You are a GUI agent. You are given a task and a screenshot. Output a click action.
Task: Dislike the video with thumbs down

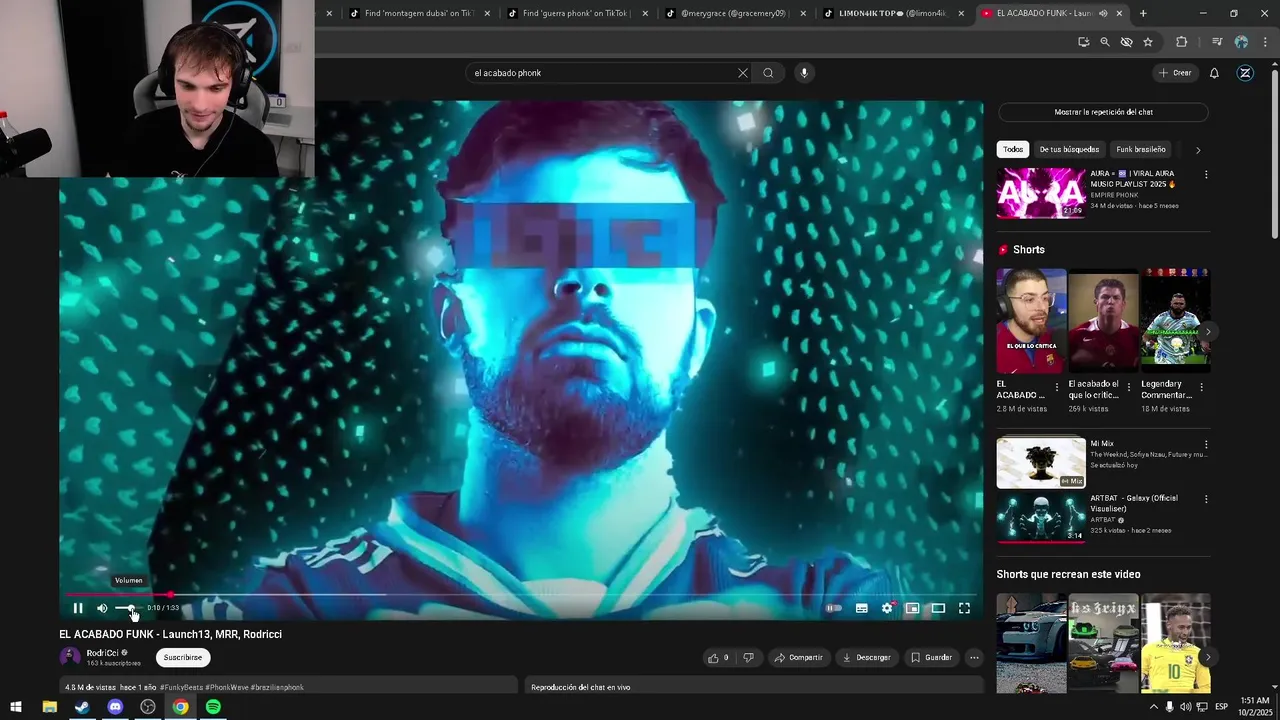[x=748, y=657]
